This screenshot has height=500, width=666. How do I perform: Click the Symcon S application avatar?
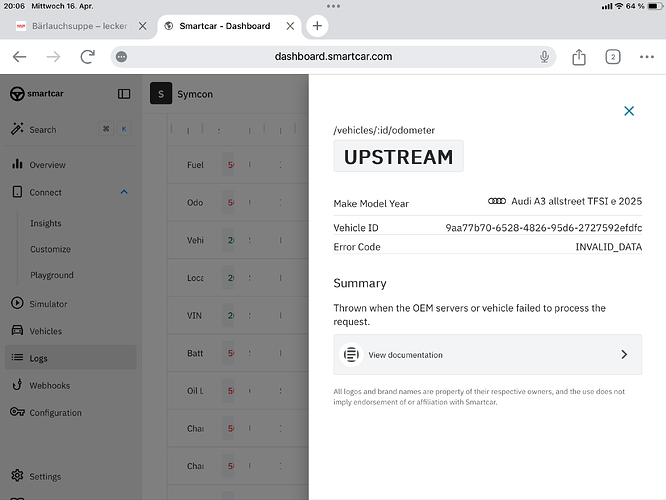(x=161, y=93)
